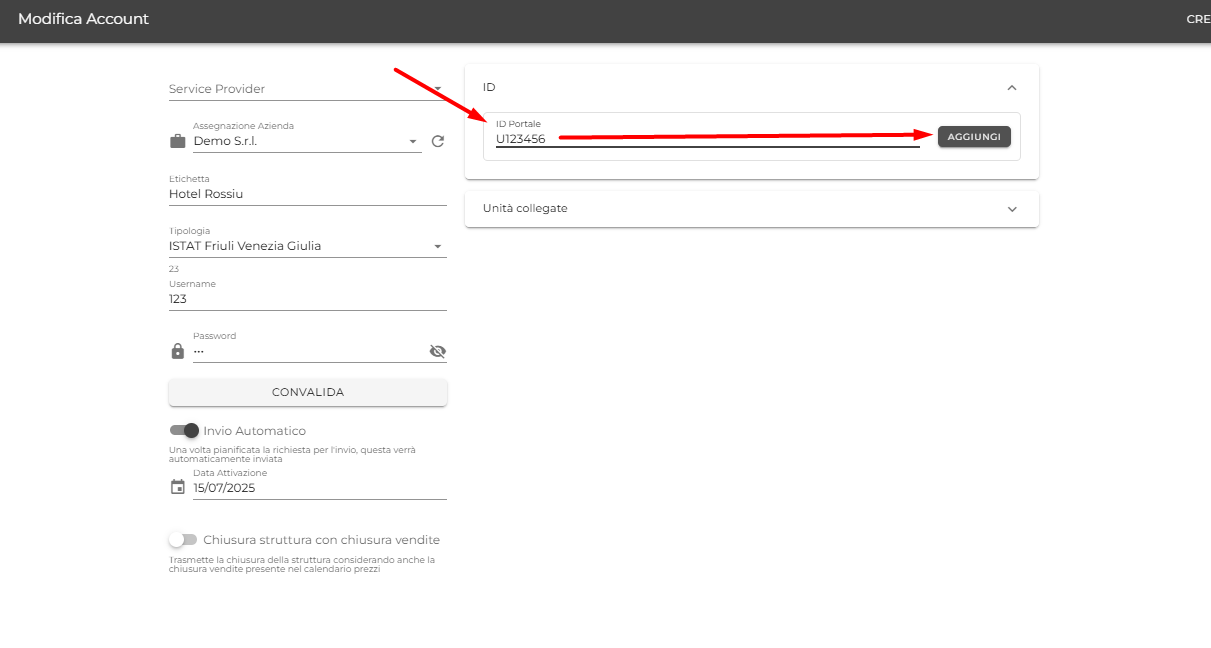
Task: Show the hidden password
Action: (x=437, y=351)
